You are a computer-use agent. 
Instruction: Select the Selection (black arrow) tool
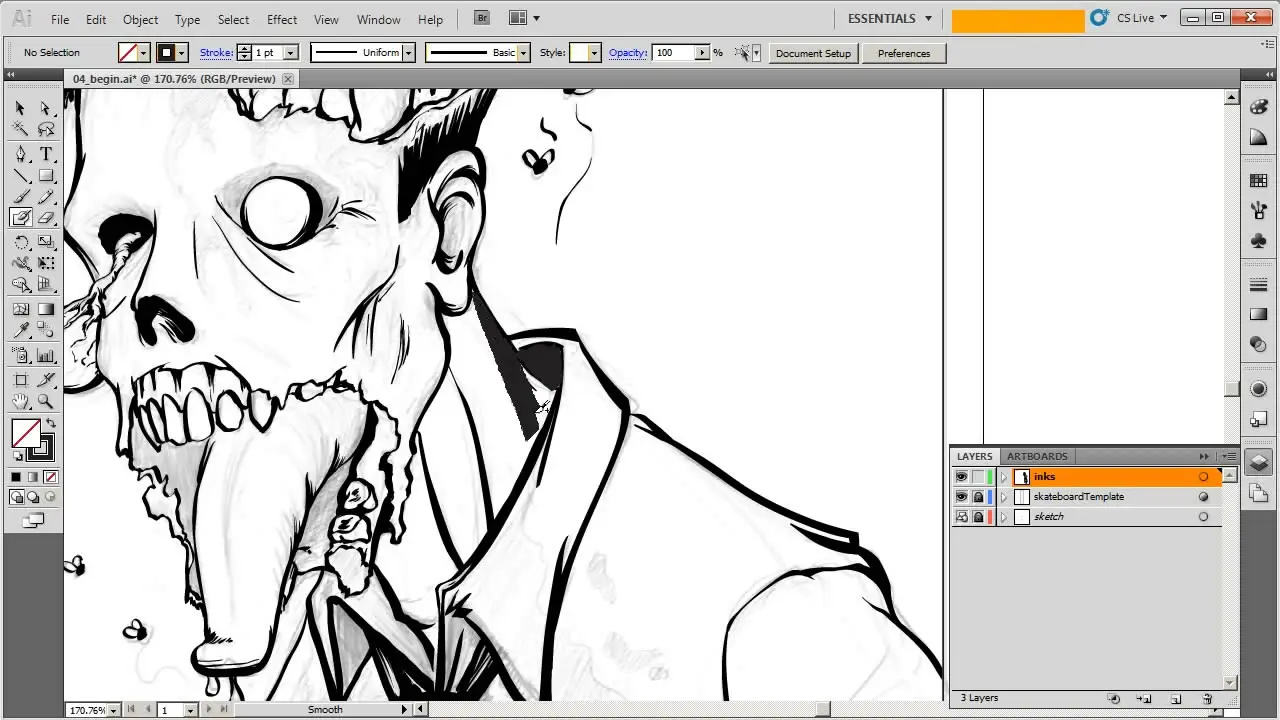tap(20, 108)
